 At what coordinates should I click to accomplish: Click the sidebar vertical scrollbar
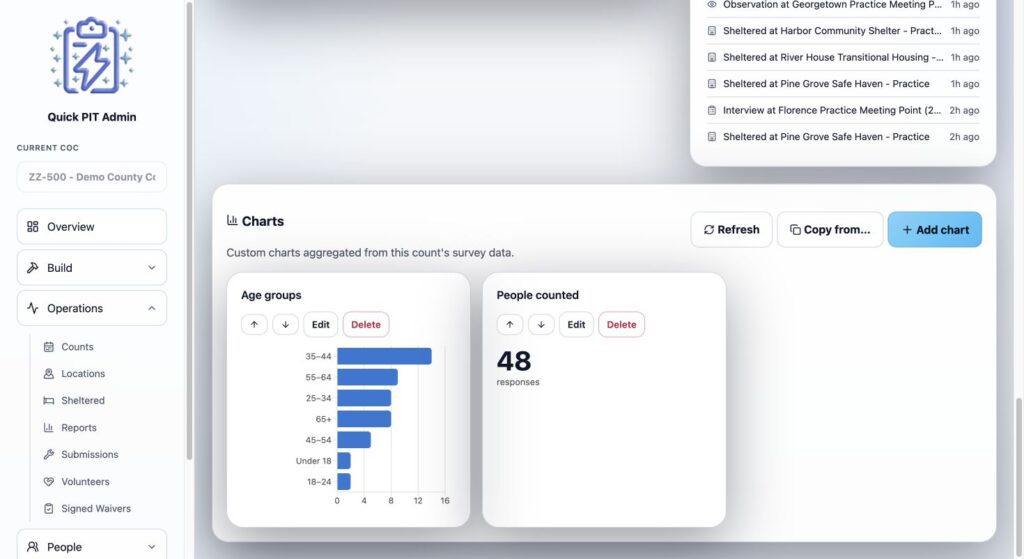[x=189, y=231]
